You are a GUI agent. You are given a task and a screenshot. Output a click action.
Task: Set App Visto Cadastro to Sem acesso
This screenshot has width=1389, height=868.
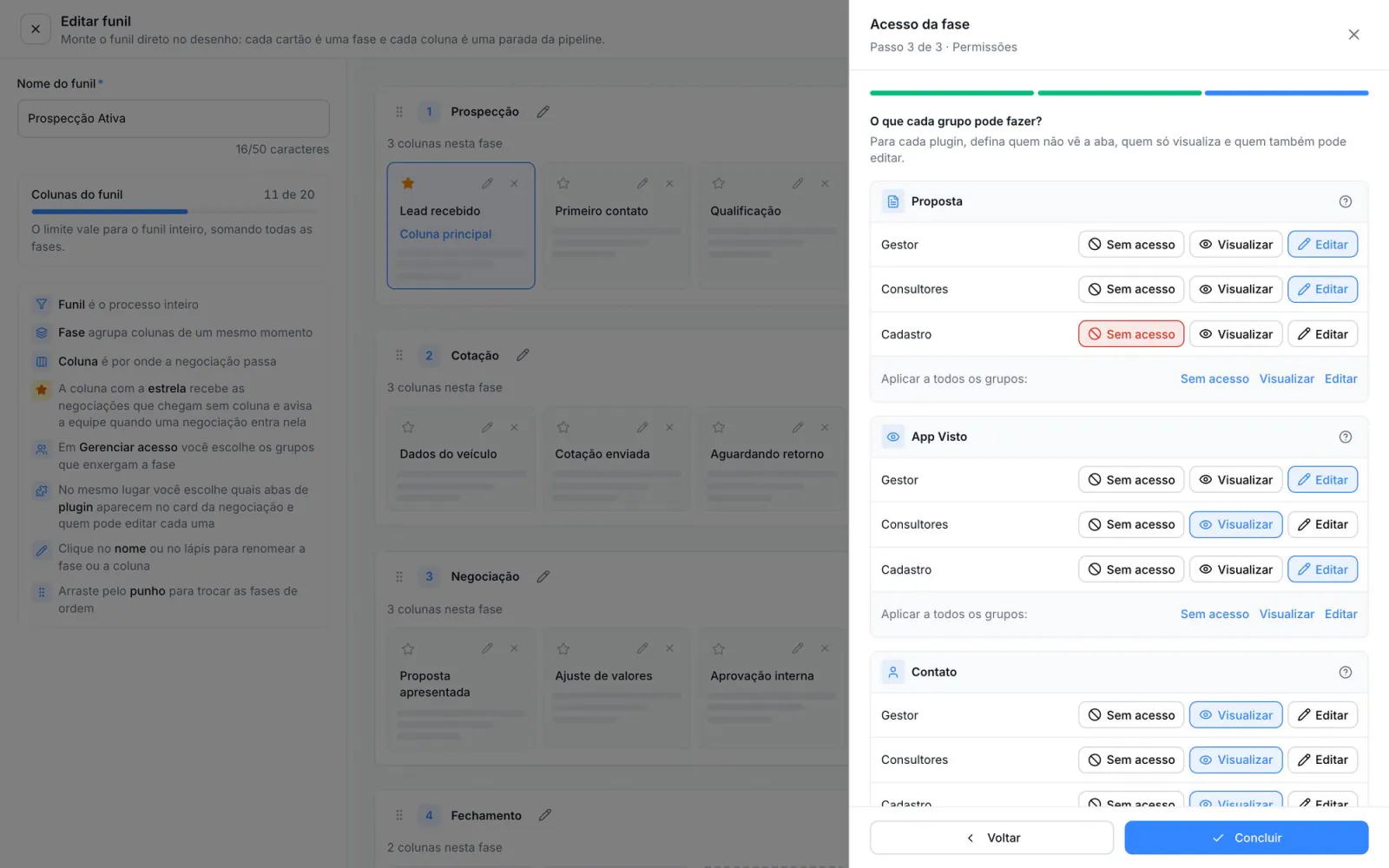1131,569
